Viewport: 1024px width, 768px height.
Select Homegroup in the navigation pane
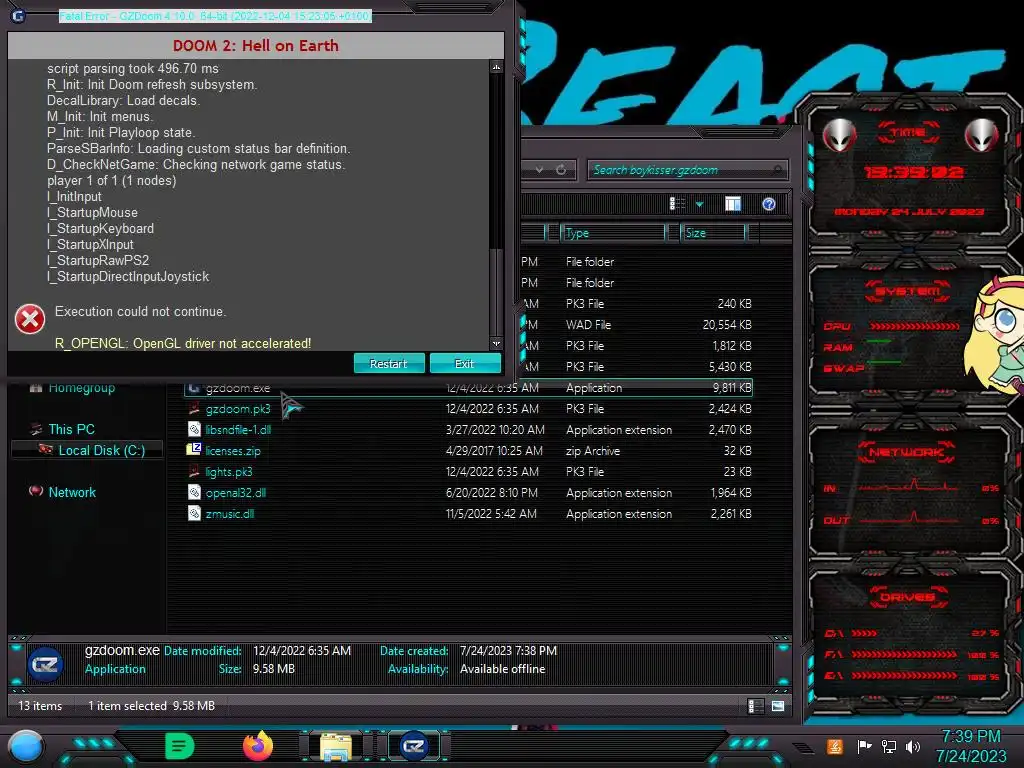click(x=82, y=388)
